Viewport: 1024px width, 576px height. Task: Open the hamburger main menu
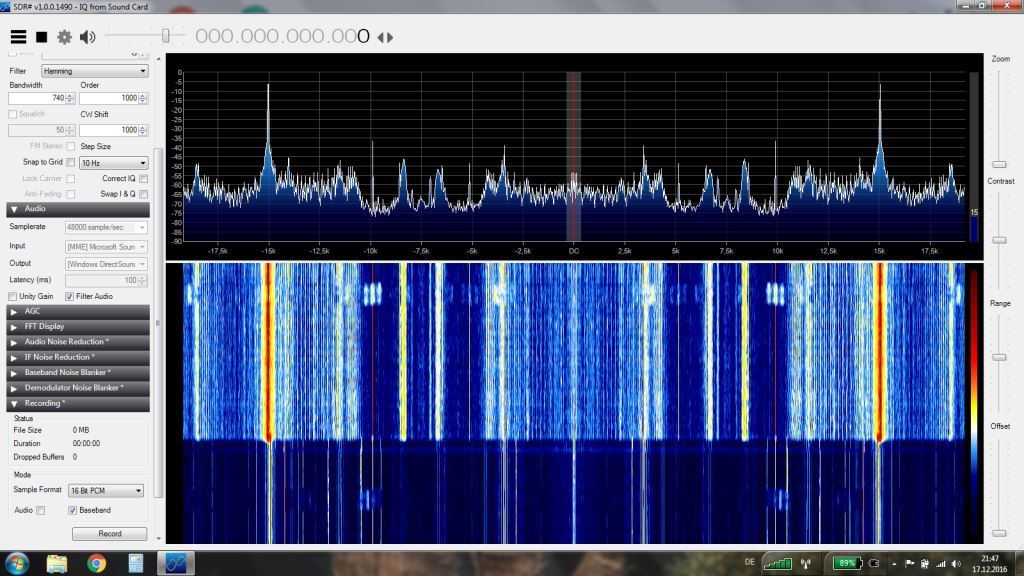coord(18,37)
